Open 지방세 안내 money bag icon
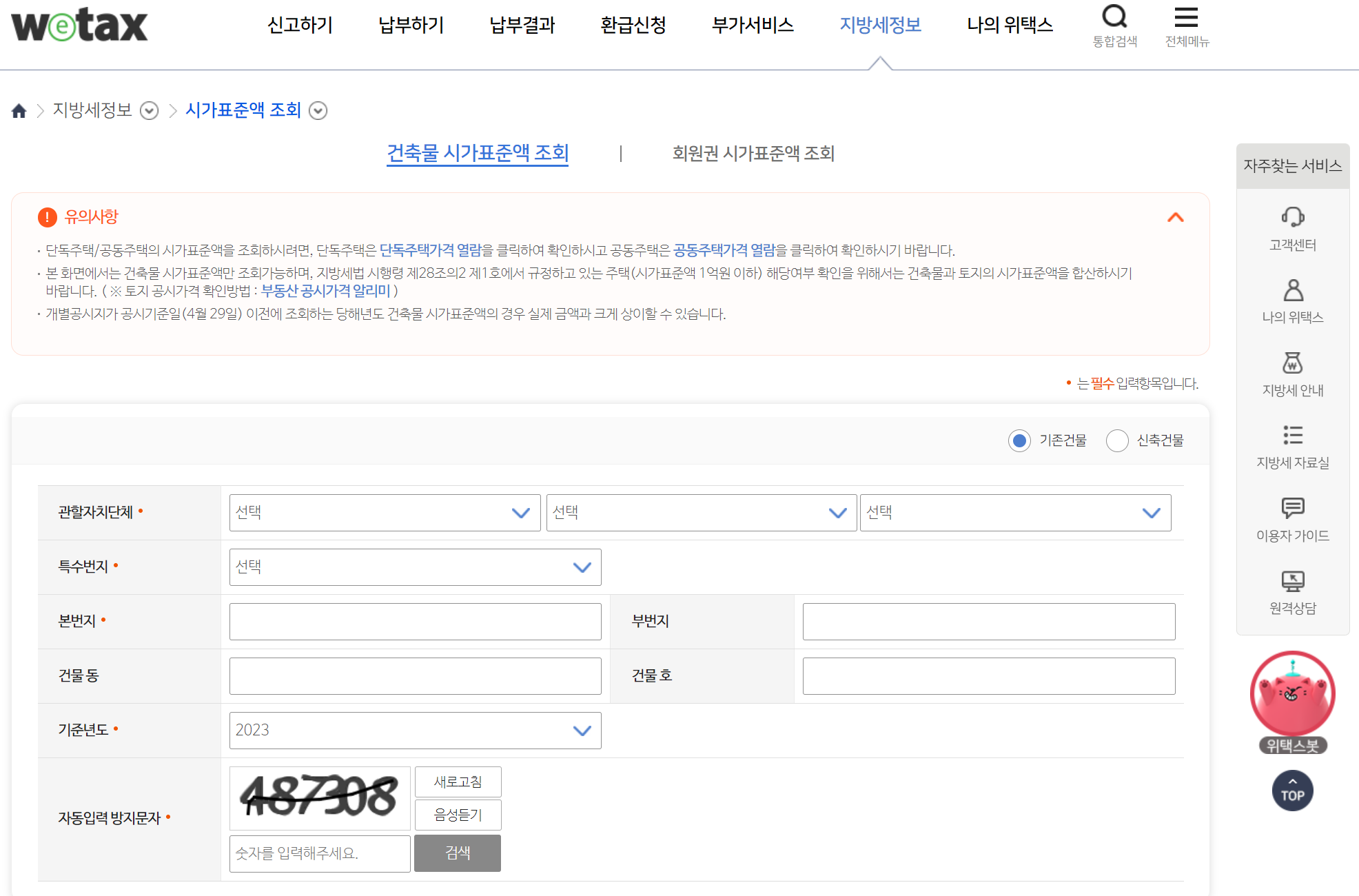 1292,363
